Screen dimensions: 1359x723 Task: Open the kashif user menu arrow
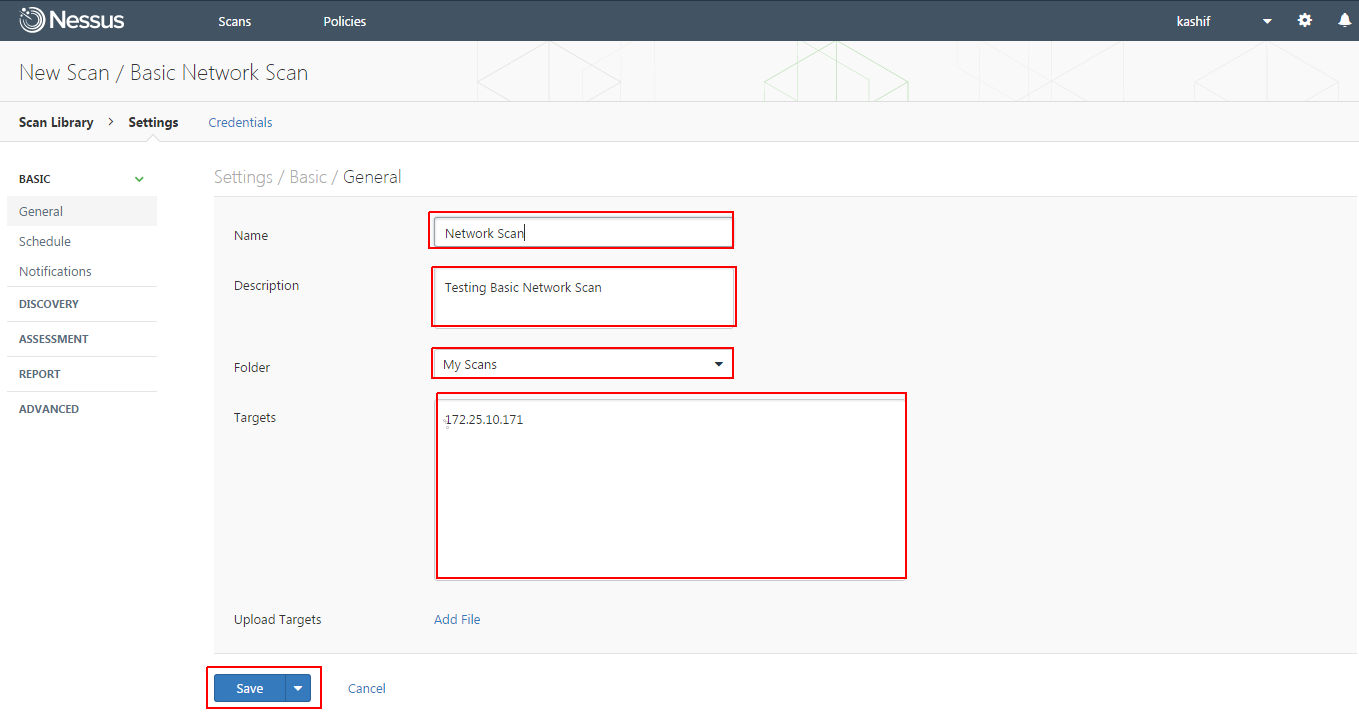[1267, 21]
